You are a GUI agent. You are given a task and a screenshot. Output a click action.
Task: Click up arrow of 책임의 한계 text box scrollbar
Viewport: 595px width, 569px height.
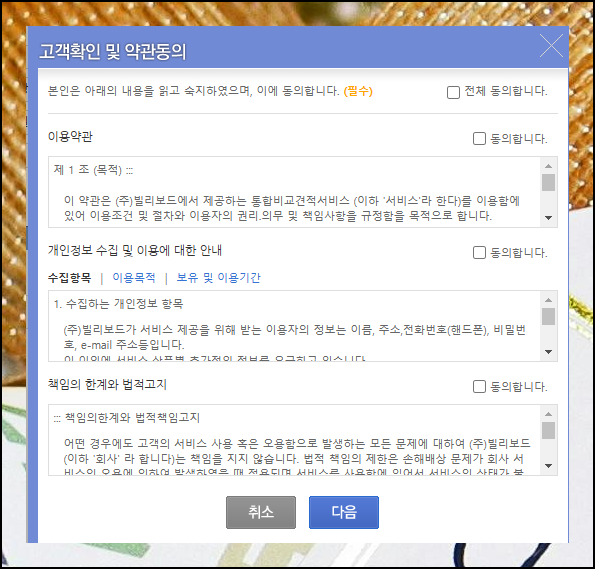coord(548,414)
